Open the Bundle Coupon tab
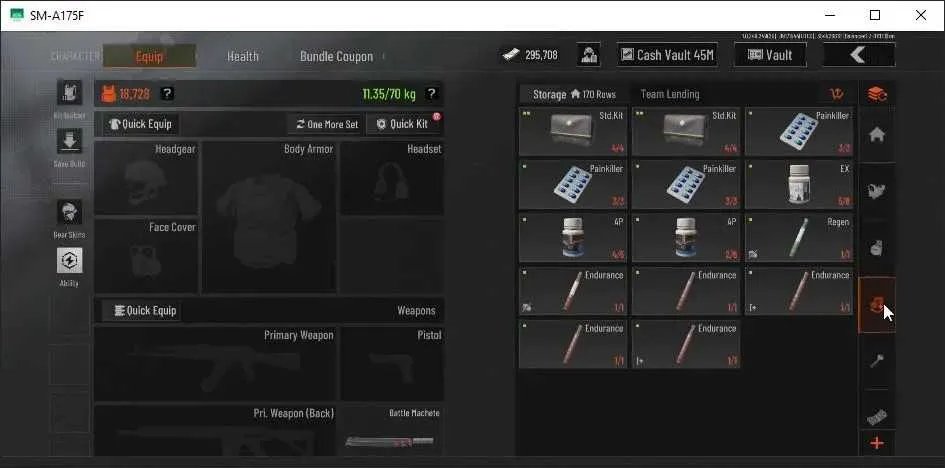Image resolution: width=945 pixels, height=468 pixels. point(336,56)
